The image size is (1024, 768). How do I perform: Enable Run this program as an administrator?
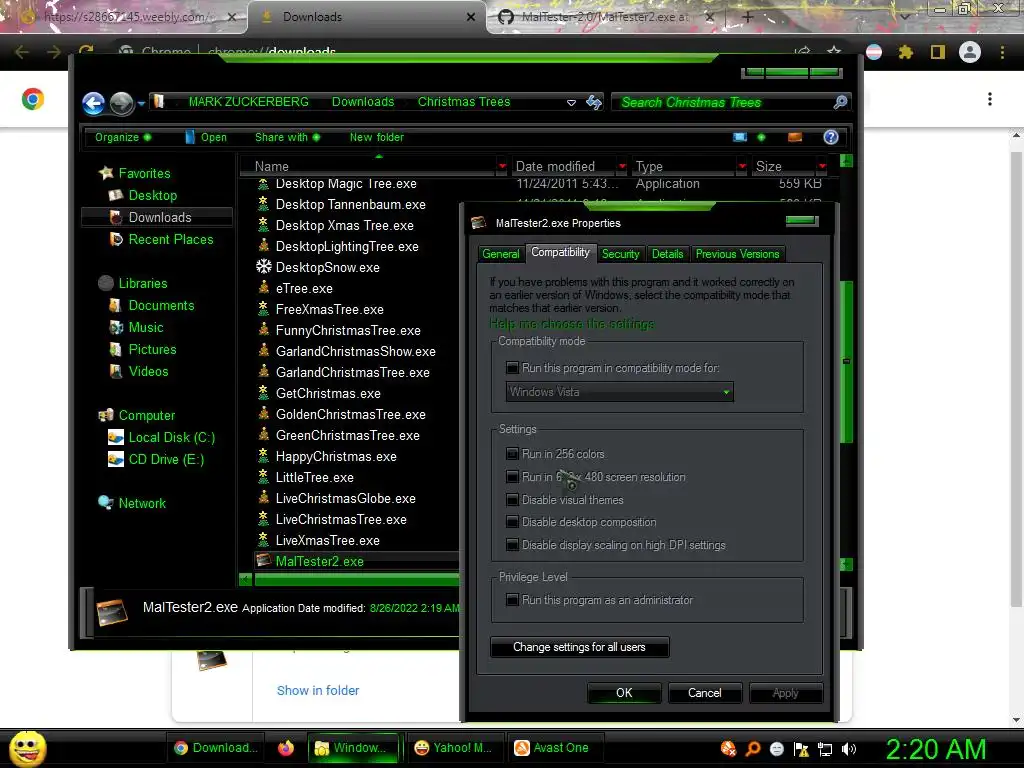pos(513,600)
